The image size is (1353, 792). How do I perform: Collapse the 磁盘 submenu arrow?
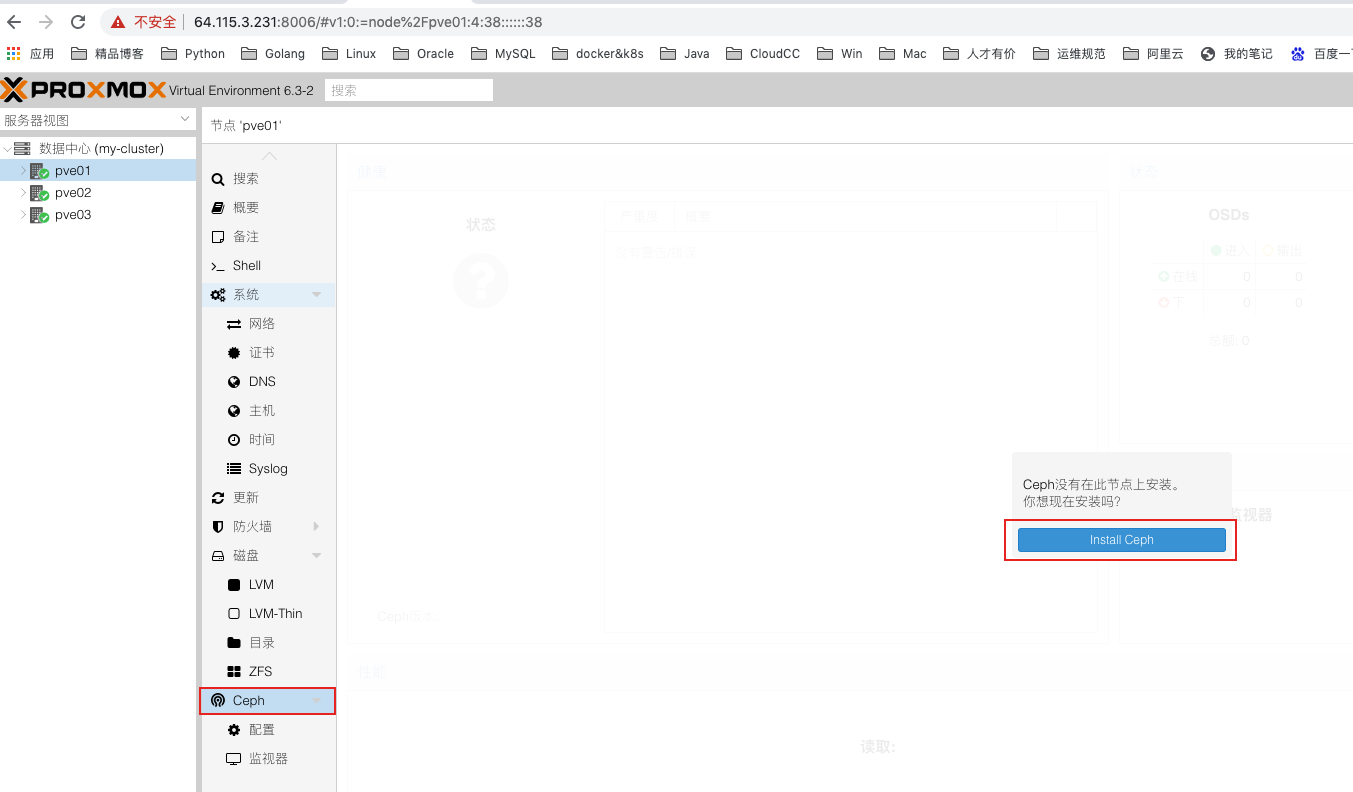[x=317, y=556]
